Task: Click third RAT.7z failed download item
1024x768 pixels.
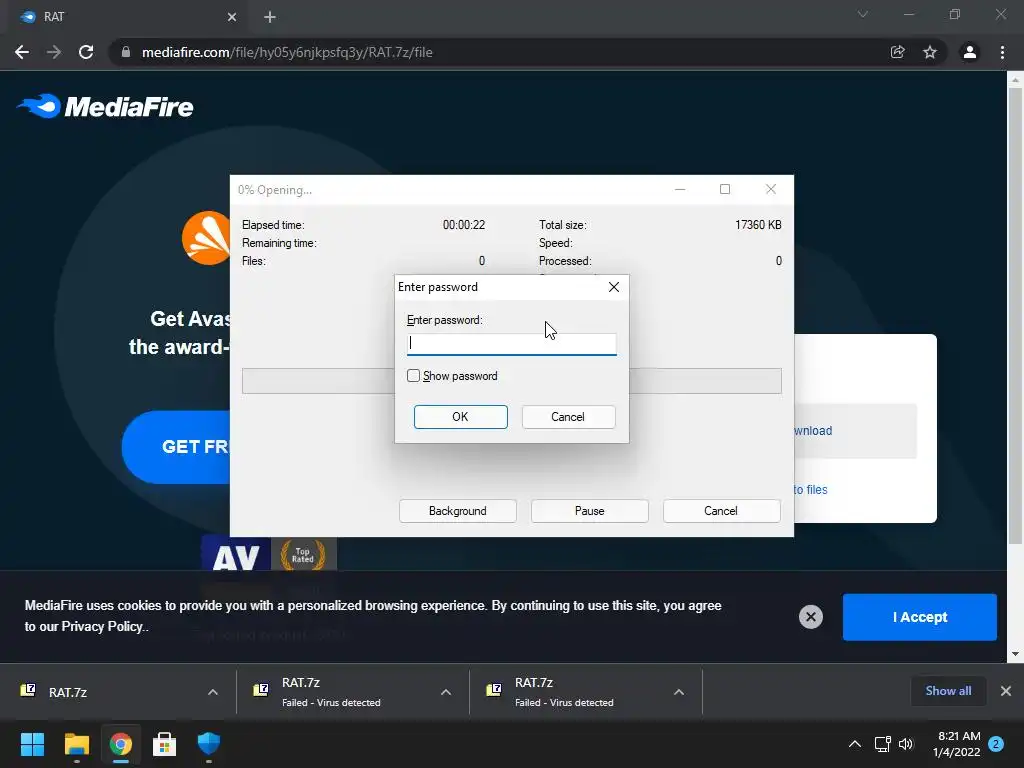Action: tap(573, 692)
